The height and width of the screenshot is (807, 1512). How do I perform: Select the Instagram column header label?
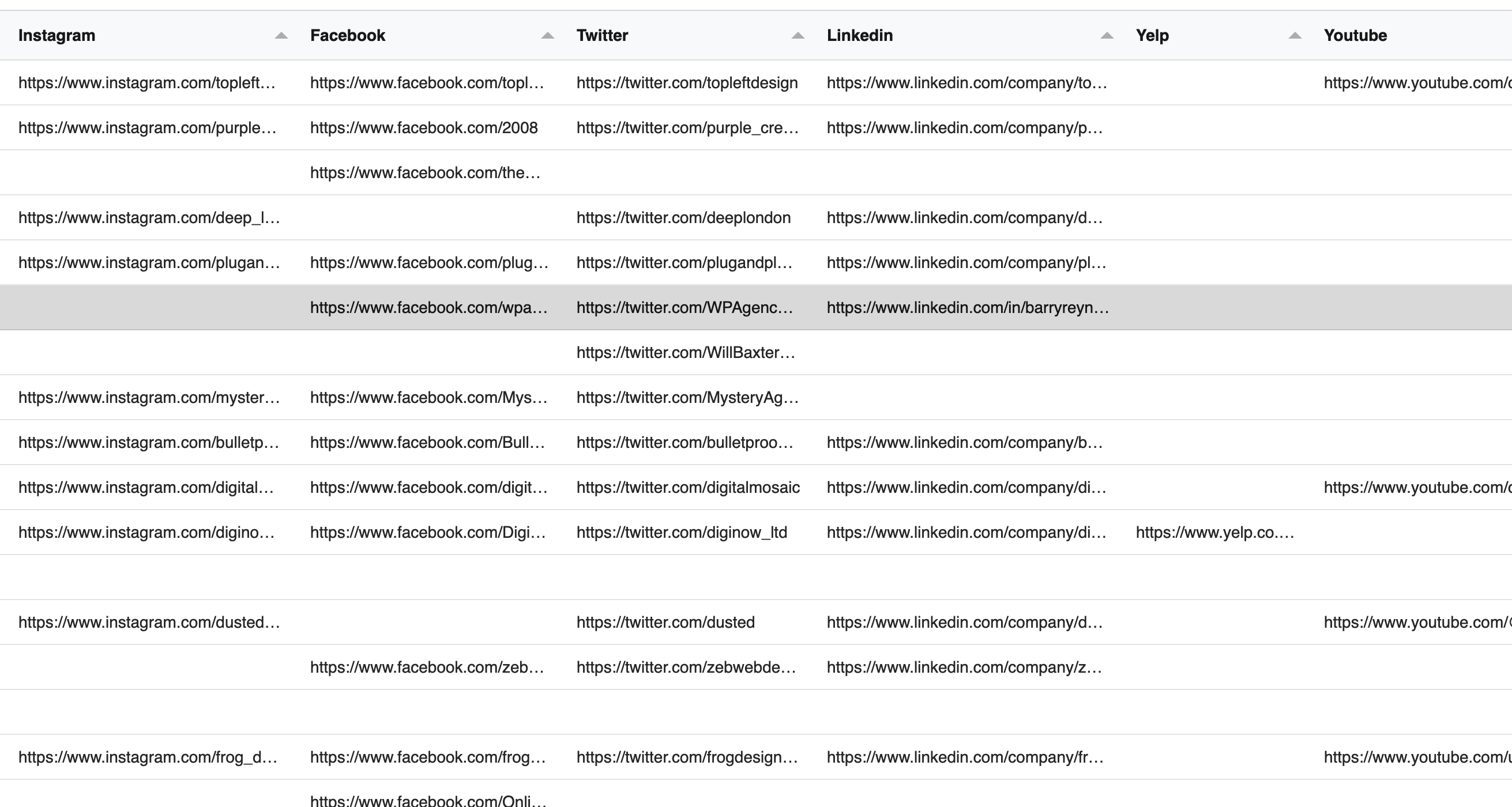coord(57,35)
